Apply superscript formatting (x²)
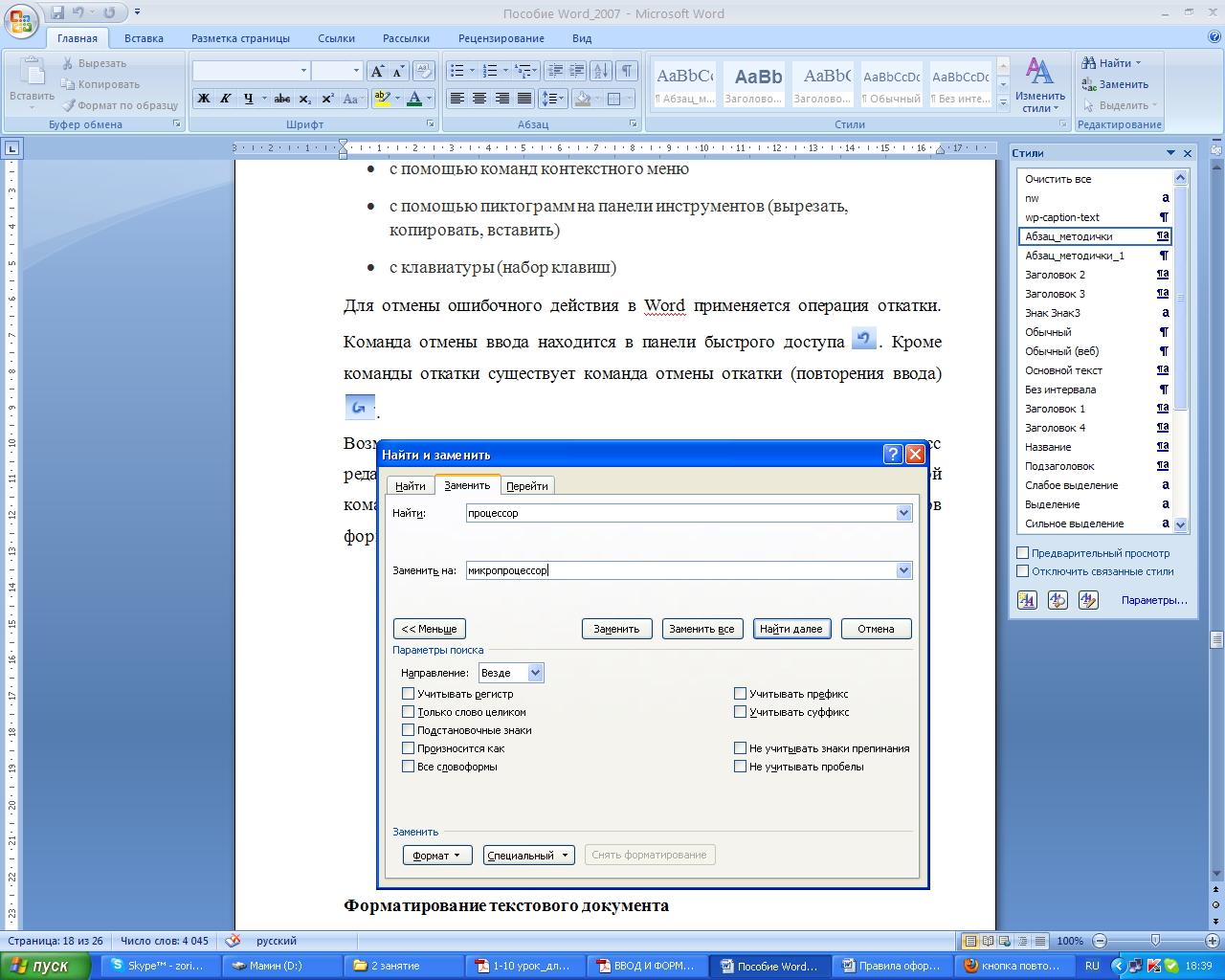Image resolution: width=1225 pixels, height=980 pixels. coord(327,99)
